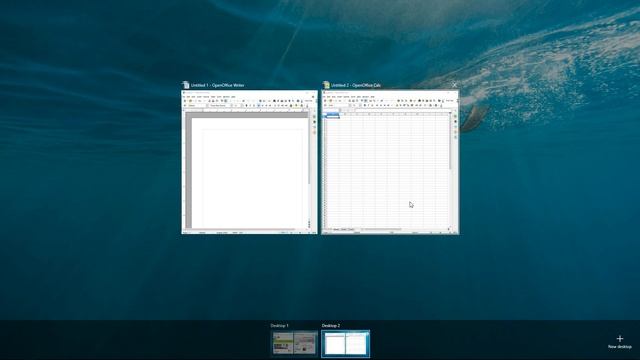Click the OpenOffice Calc spreadsheet icon
The width and height of the screenshot is (640, 360).
(326, 85)
